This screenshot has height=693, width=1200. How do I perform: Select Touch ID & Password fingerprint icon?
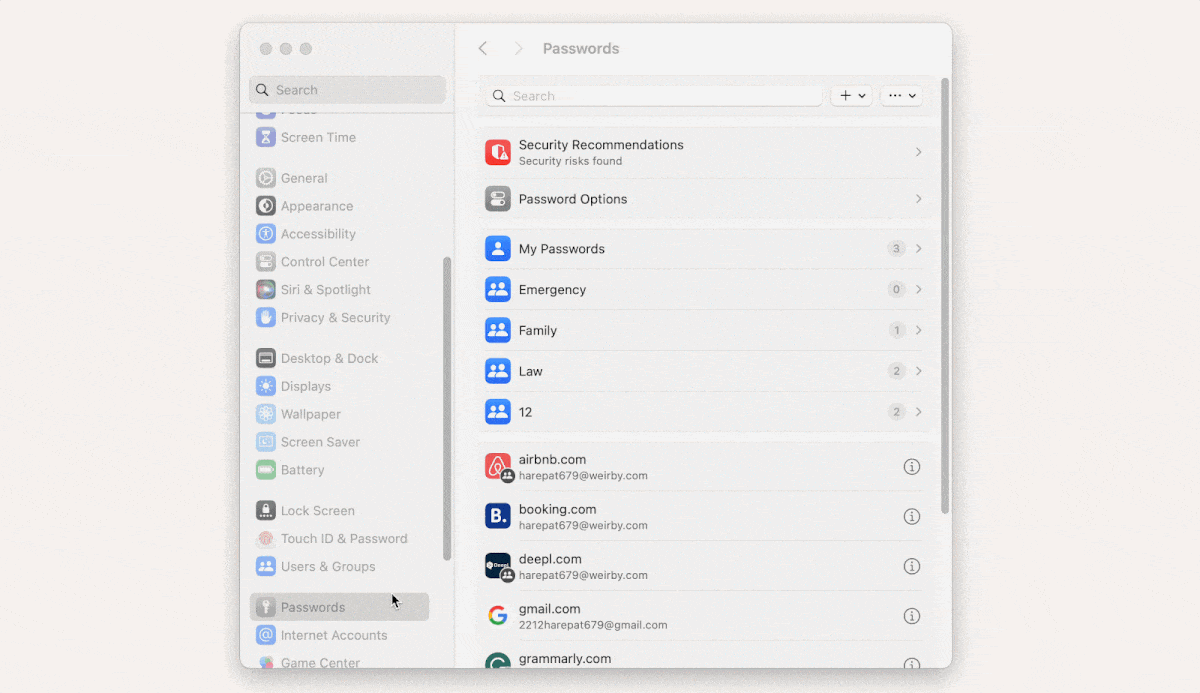pos(265,539)
